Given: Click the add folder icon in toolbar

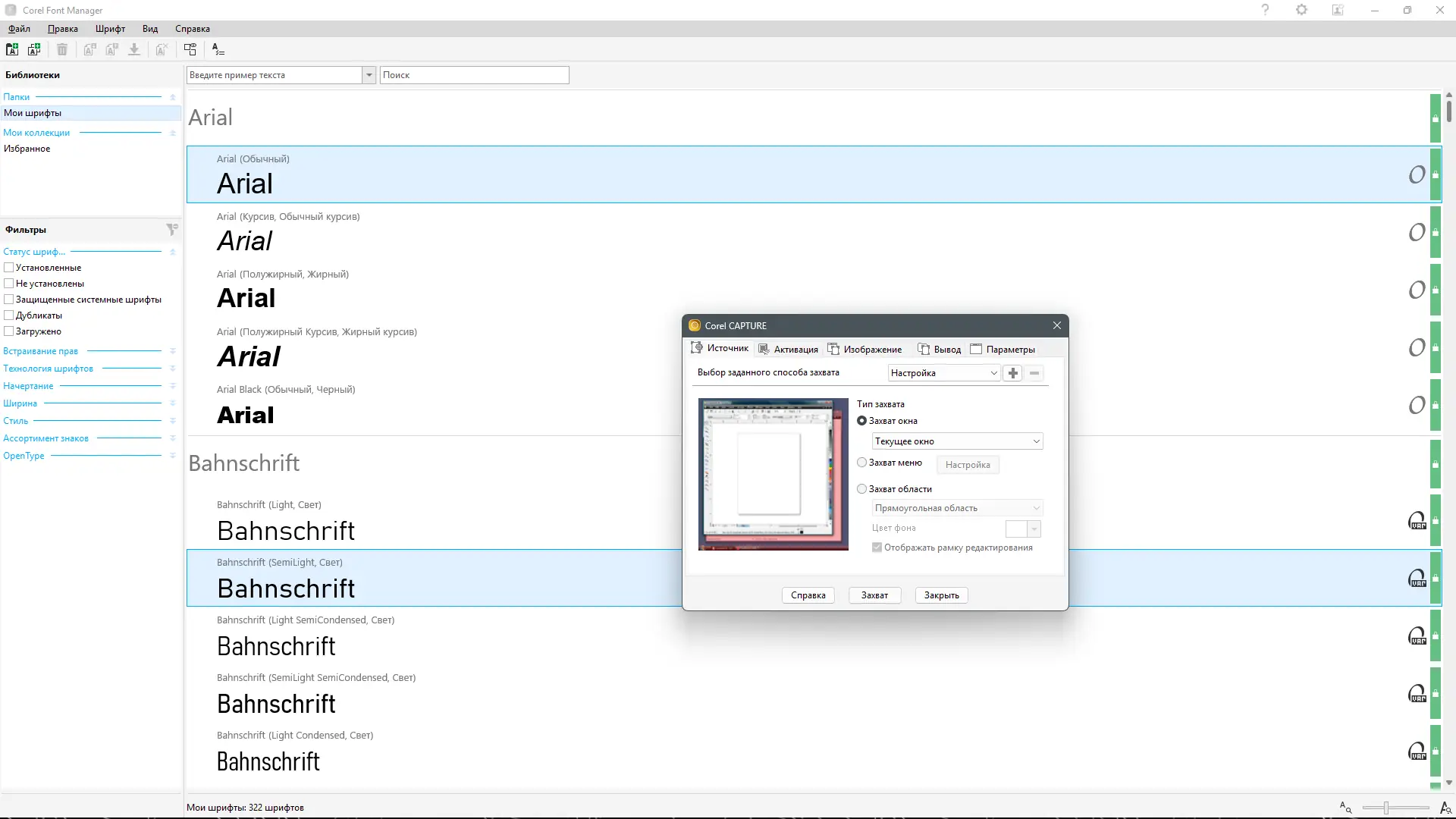Looking at the screenshot, I should pyautogui.click(x=12, y=49).
